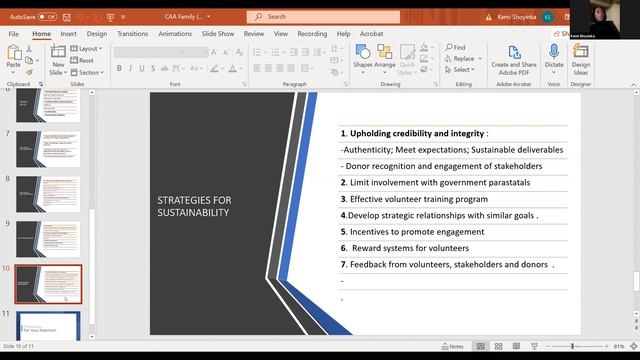Switch to the Design tab
The image size is (640, 360).
[x=97, y=34]
